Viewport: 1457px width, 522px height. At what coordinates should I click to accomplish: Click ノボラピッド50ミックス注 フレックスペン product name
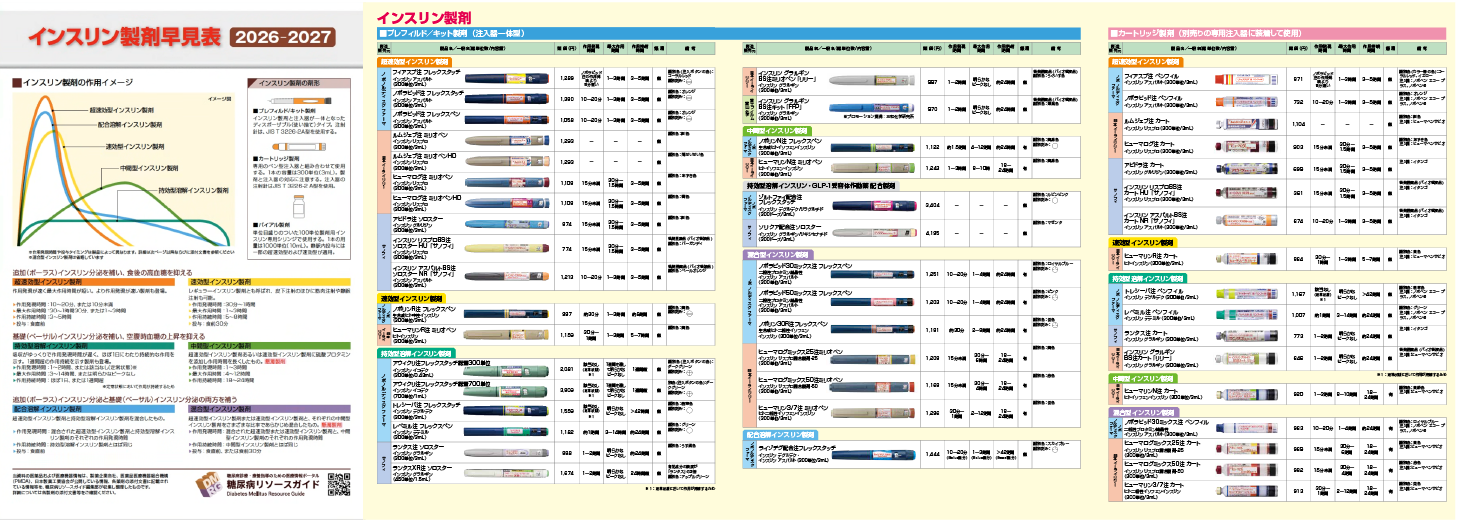tap(803, 292)
